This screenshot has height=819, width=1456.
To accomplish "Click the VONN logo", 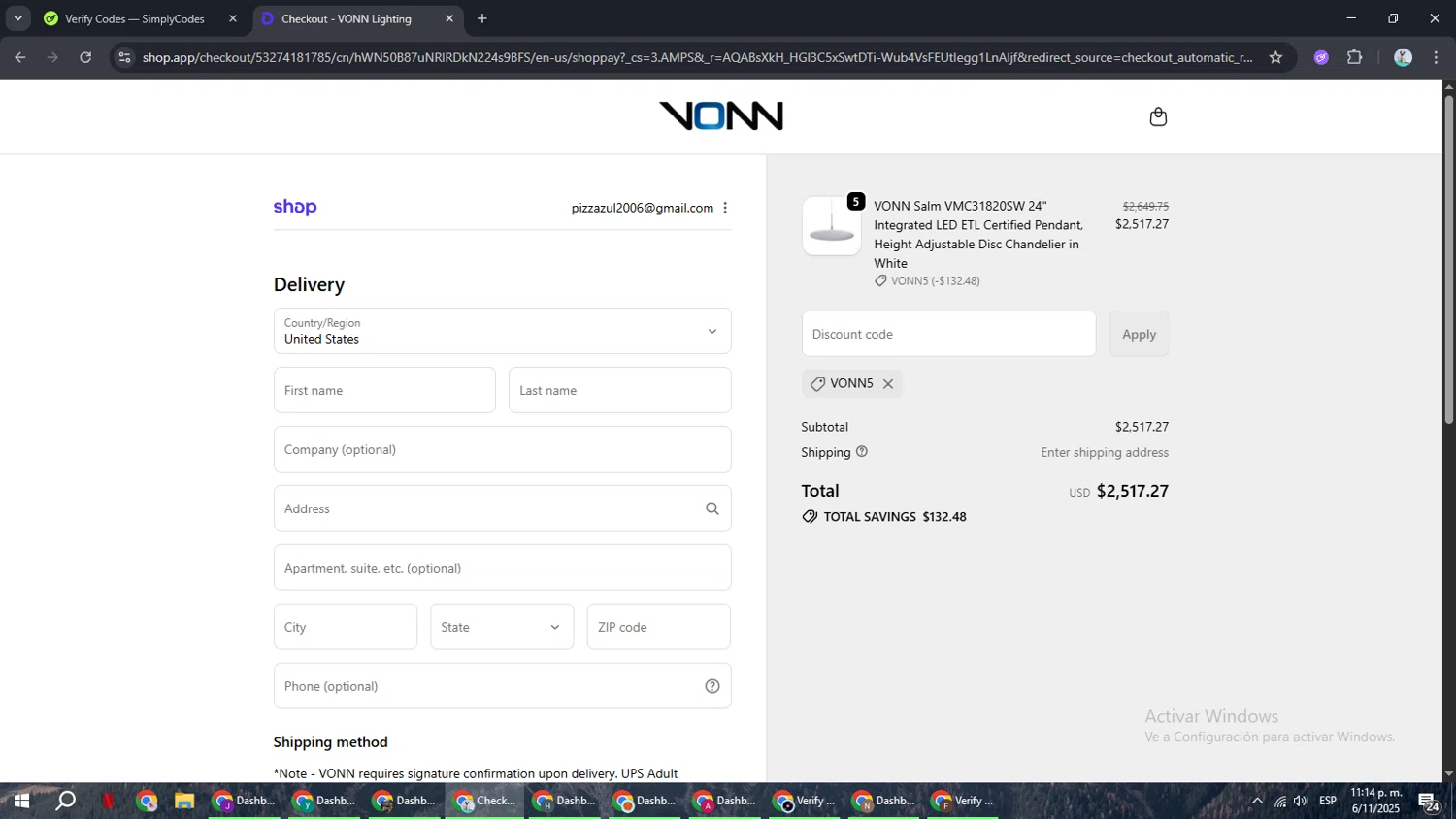I will [x=721, y=116].
